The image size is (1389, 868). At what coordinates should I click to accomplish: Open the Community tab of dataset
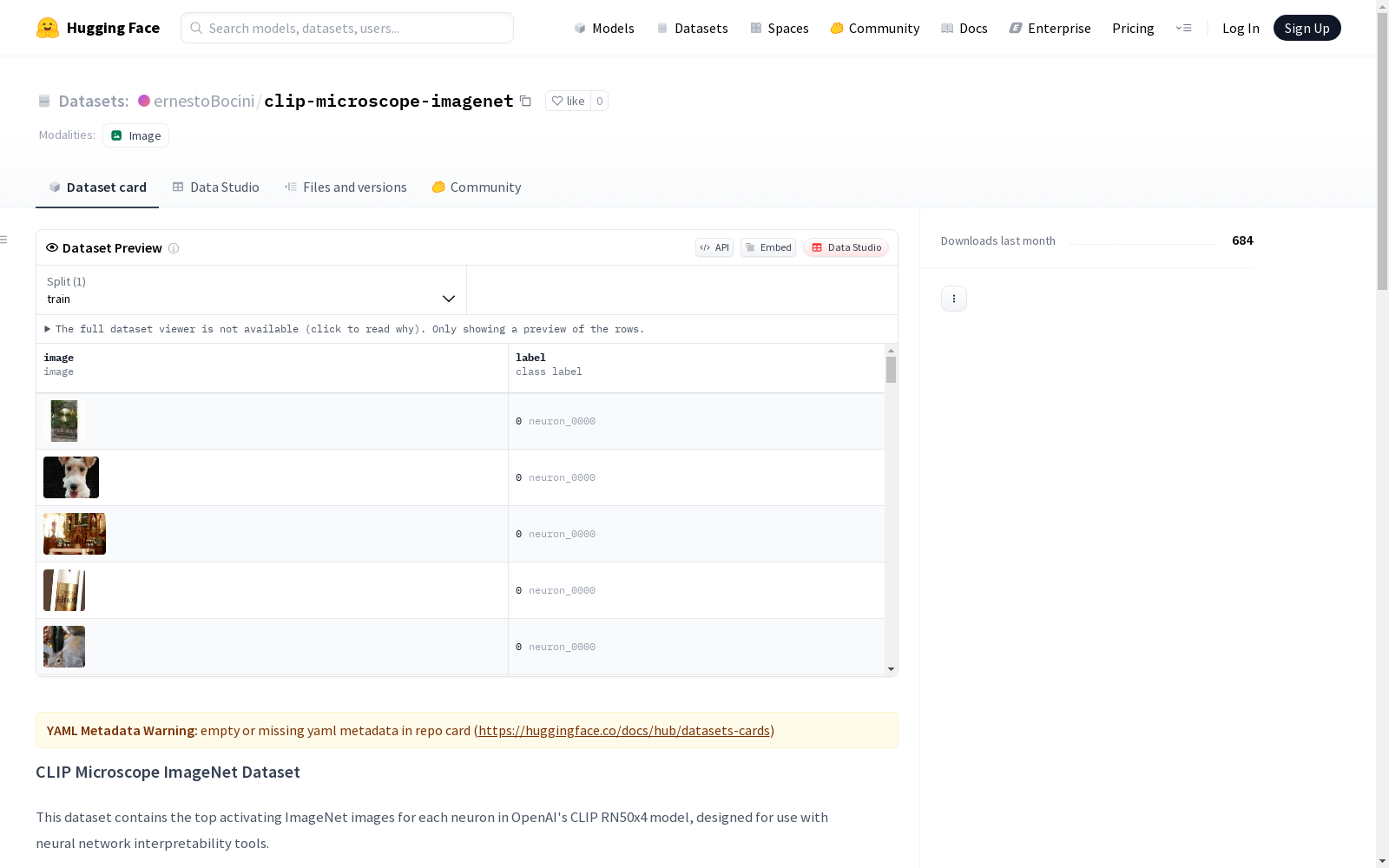coord(477,187)
